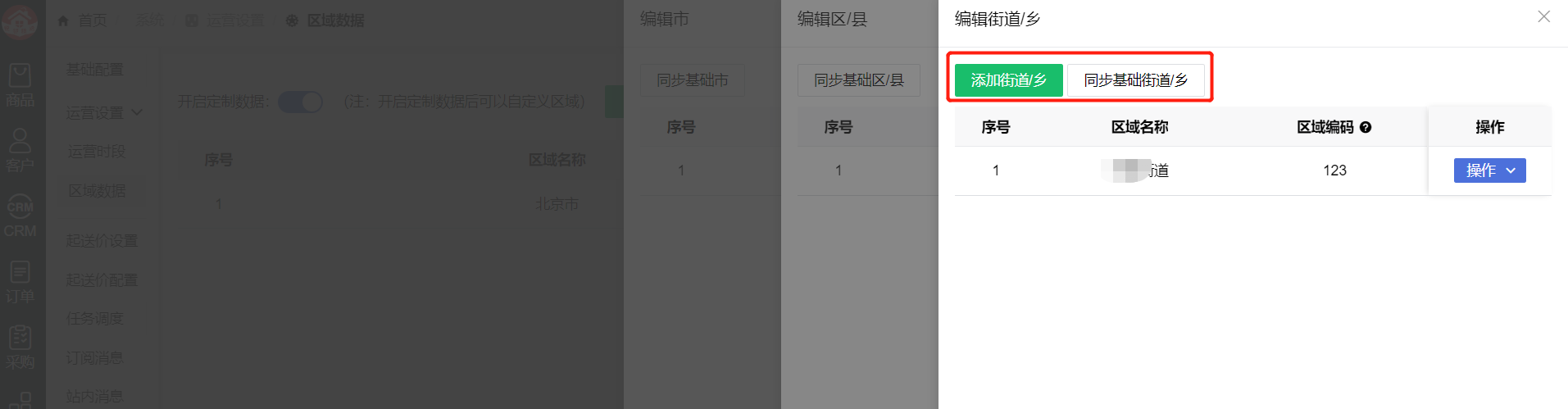This screenshot has height=409, width=1568.
Task: Open the 采购 sidebar icon
Action: (x=20, y=348)
